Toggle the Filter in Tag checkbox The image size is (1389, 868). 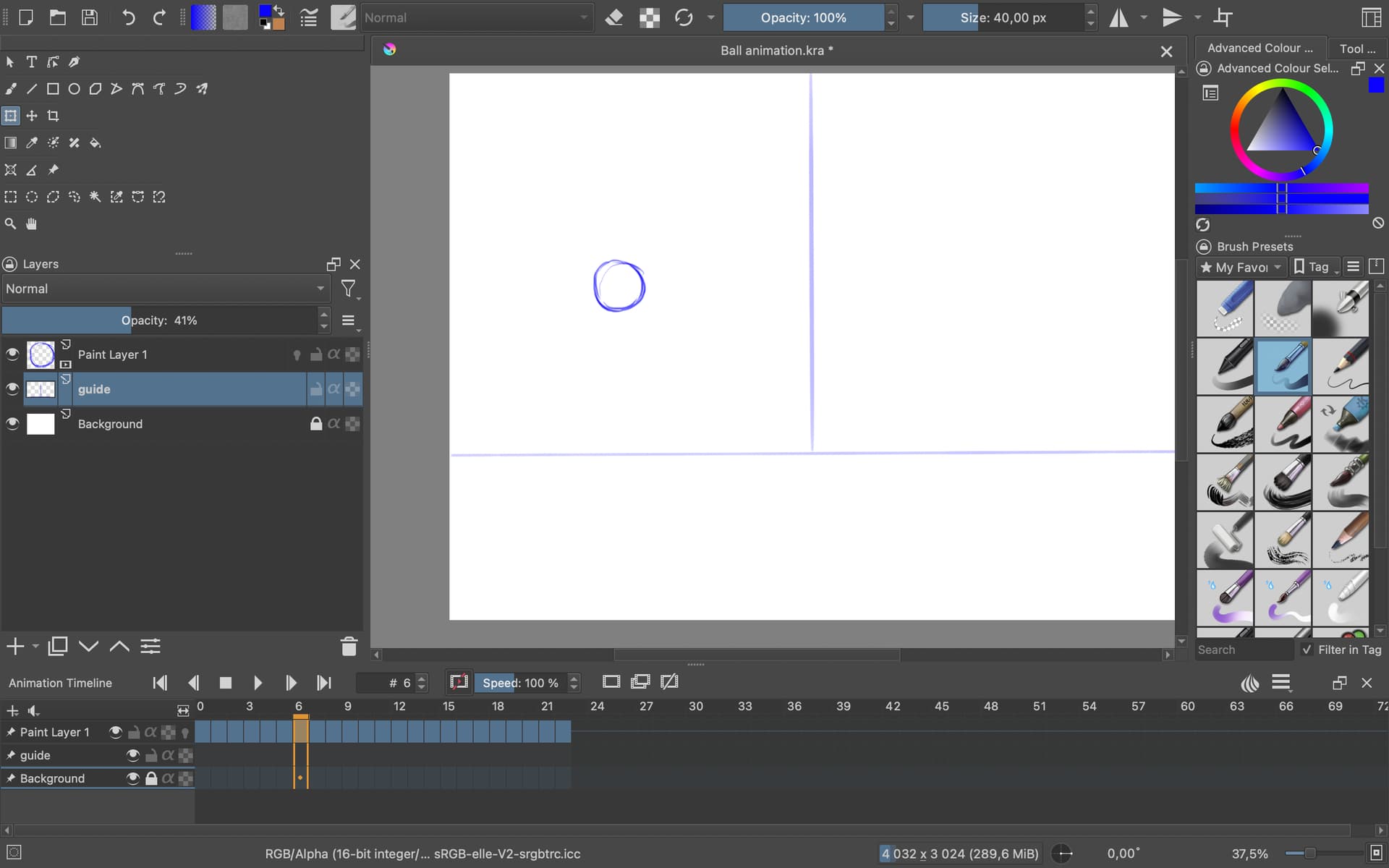1307,650
